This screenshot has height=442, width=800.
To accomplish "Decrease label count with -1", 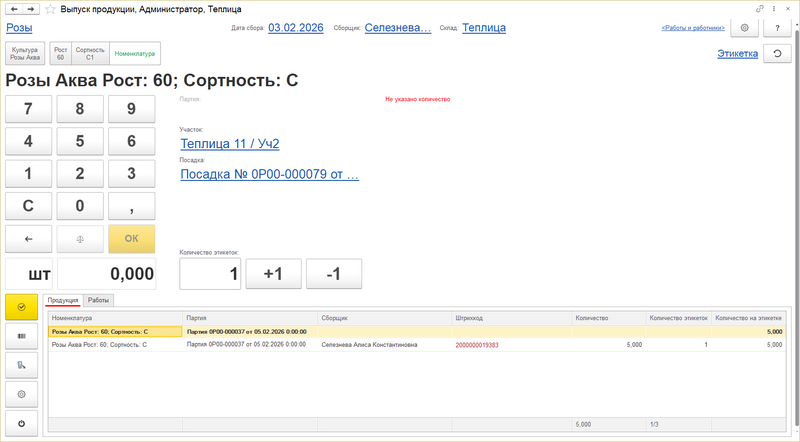I will click(334, 274).
